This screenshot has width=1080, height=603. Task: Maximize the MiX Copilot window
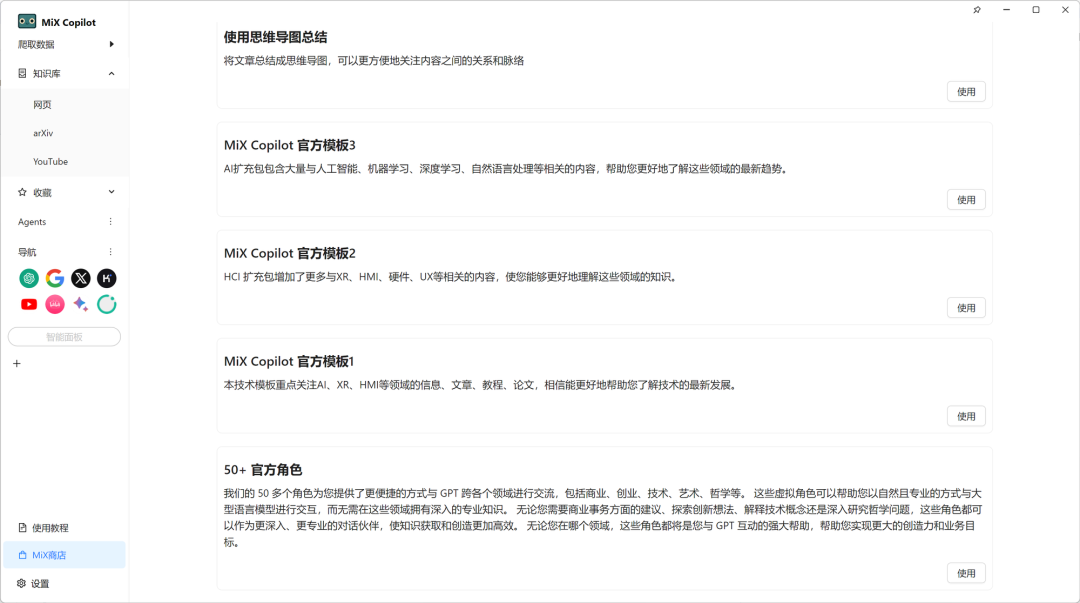[1036, 10]
